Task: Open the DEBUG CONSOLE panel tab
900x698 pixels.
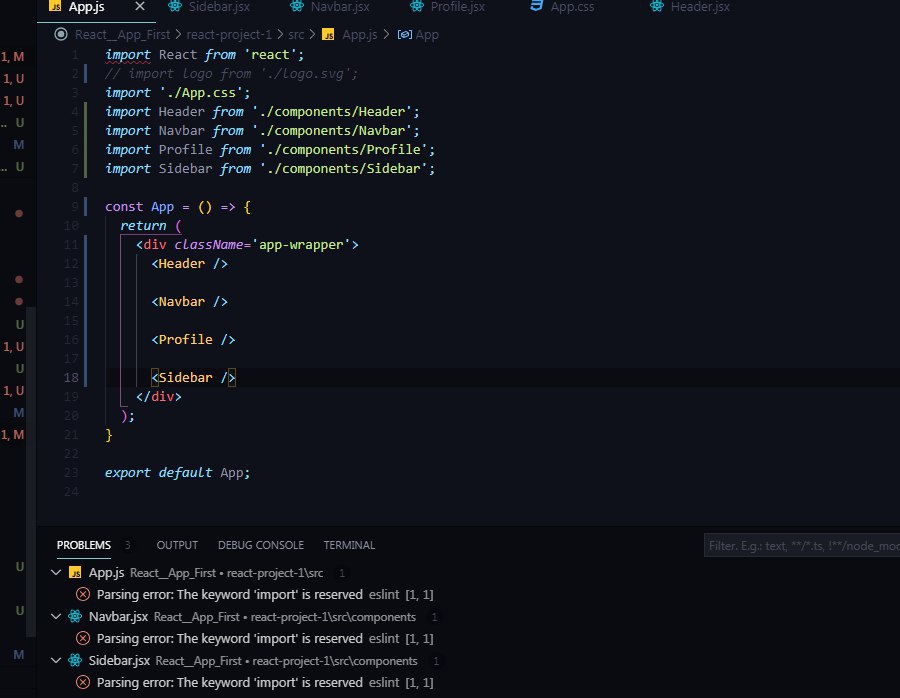Action: tap(260, 545)
